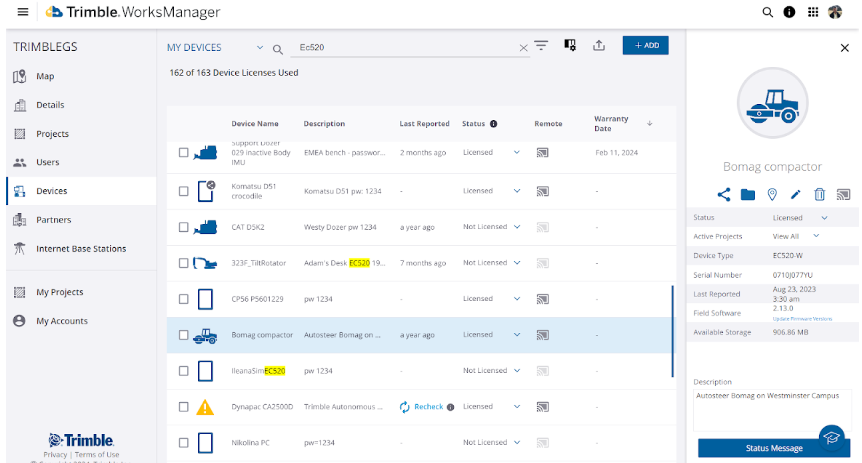Click the export upload icon in toolbar
The image size is (862, 463).
pos(599,46)
